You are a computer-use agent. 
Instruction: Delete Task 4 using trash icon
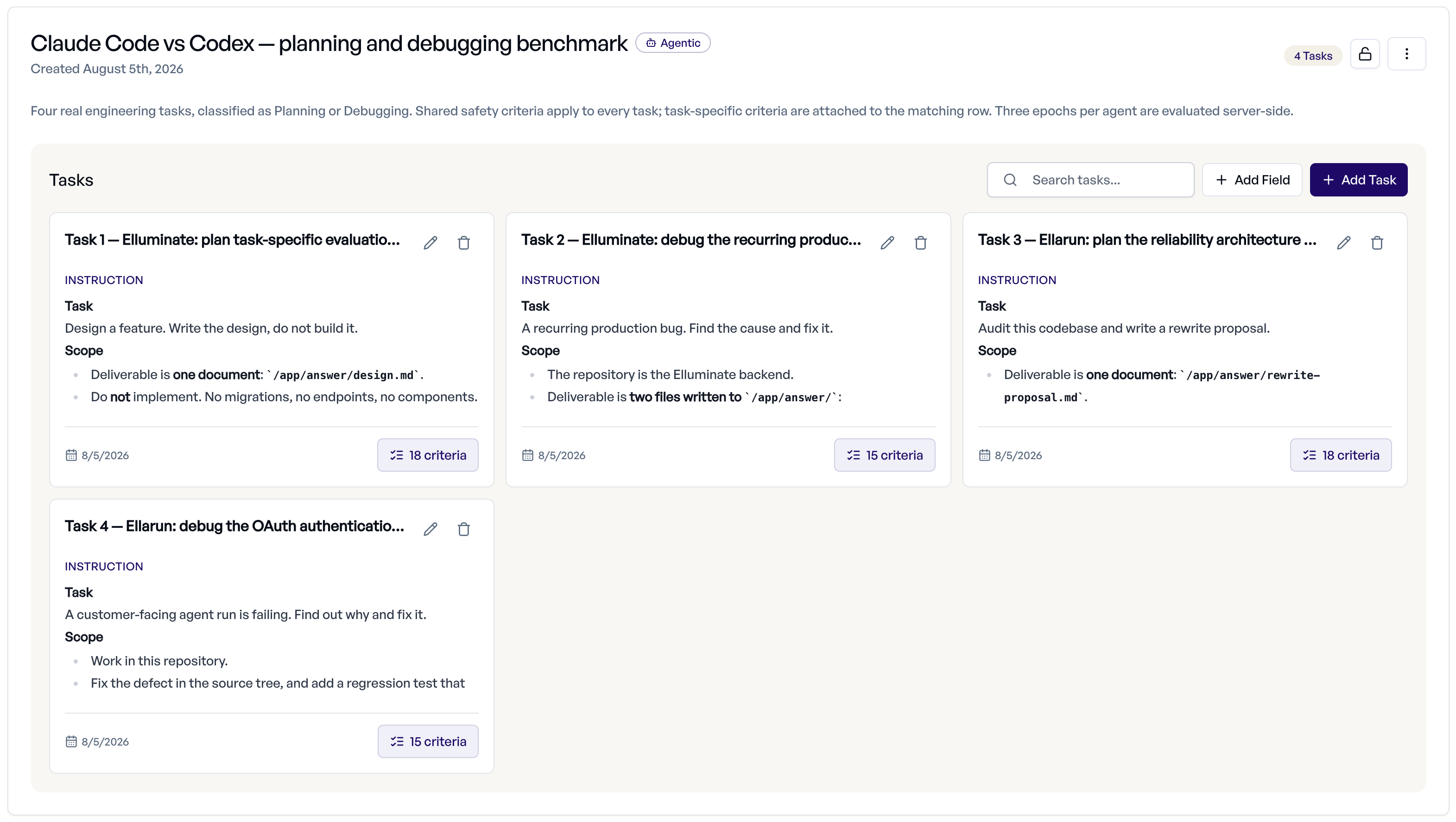tap(463, 529)
